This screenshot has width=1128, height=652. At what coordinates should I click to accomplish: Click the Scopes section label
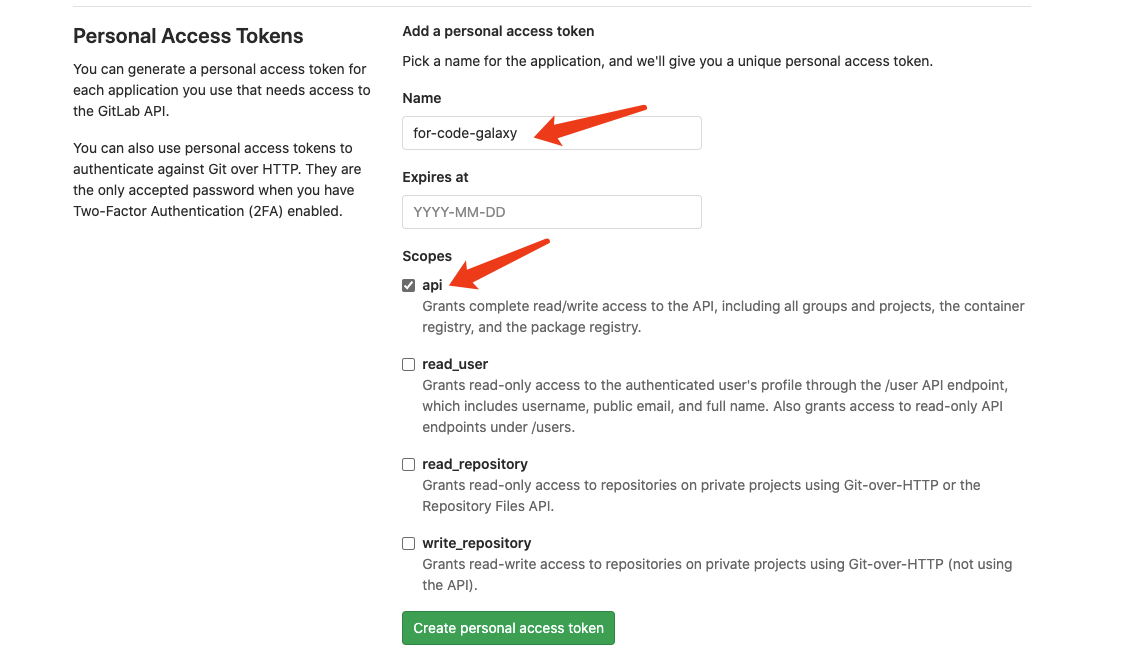[x=427, y=256]
